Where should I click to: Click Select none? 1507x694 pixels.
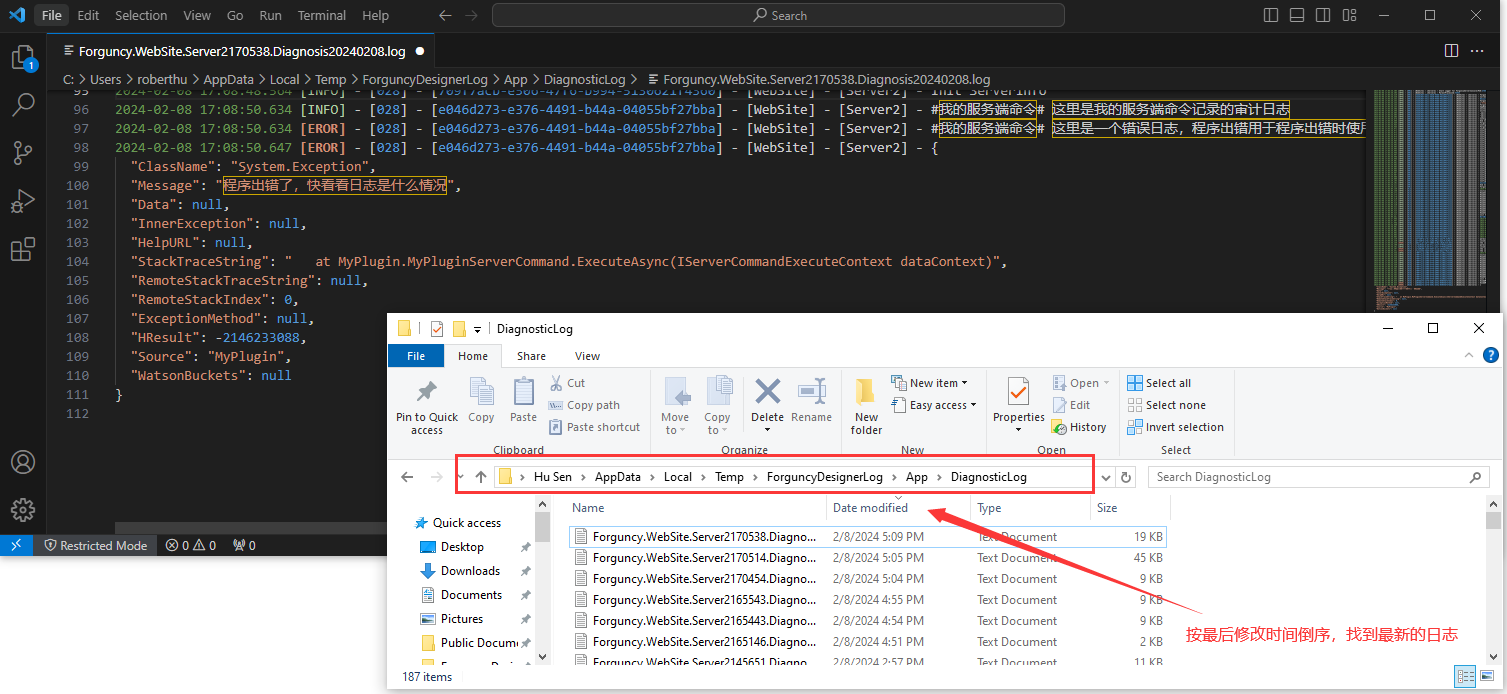pyautogui.click(x=1166, y=405)
